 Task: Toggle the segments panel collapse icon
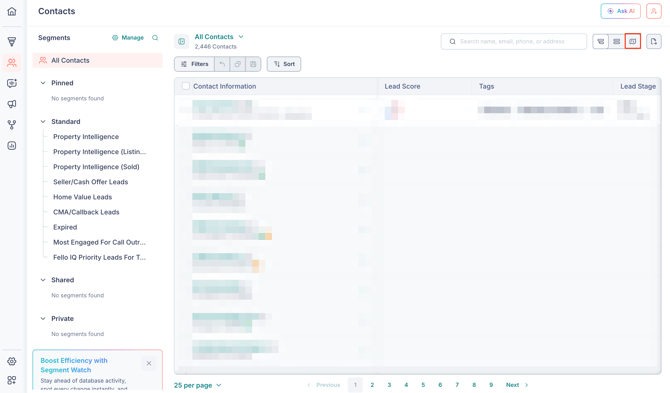coord(182,41)
